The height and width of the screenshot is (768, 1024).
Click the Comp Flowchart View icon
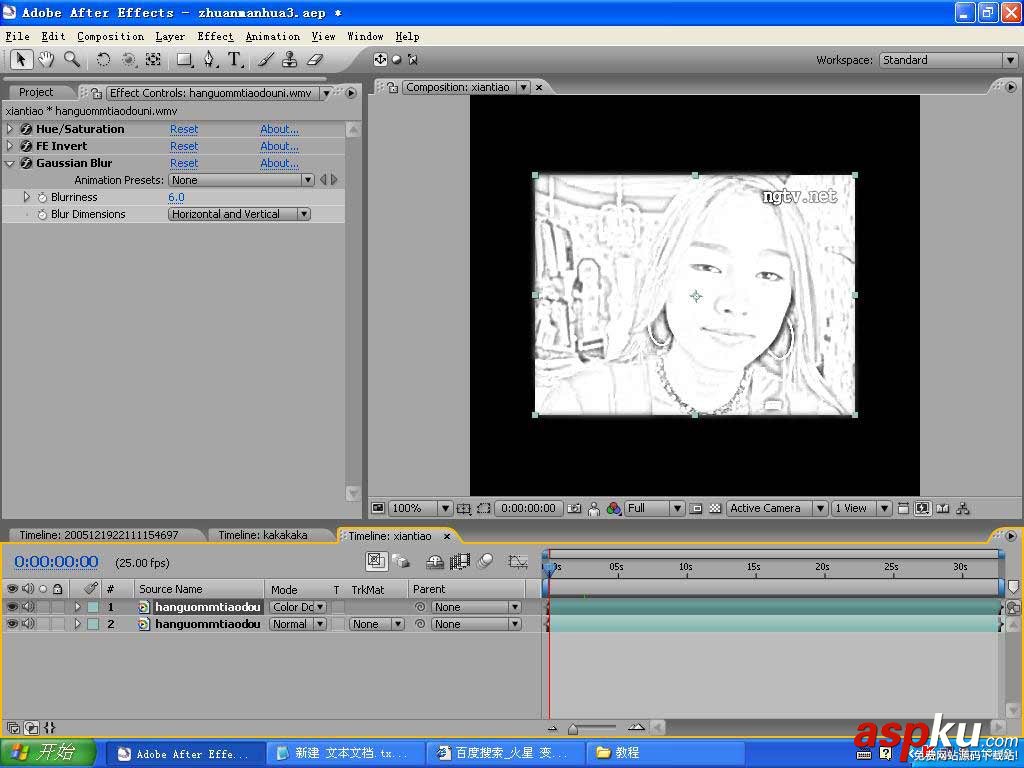963,508
